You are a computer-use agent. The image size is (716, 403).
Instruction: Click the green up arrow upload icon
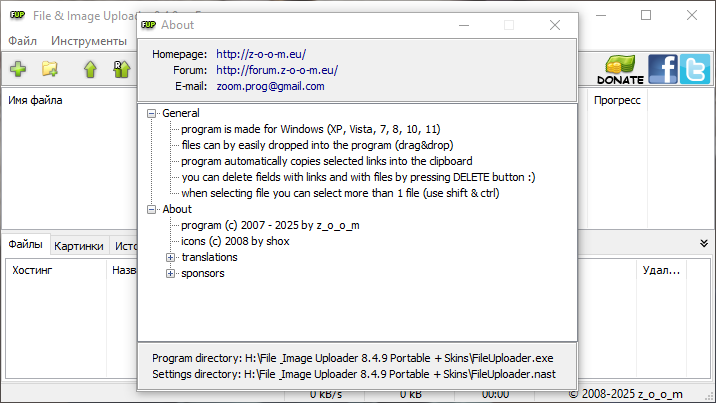90,69
